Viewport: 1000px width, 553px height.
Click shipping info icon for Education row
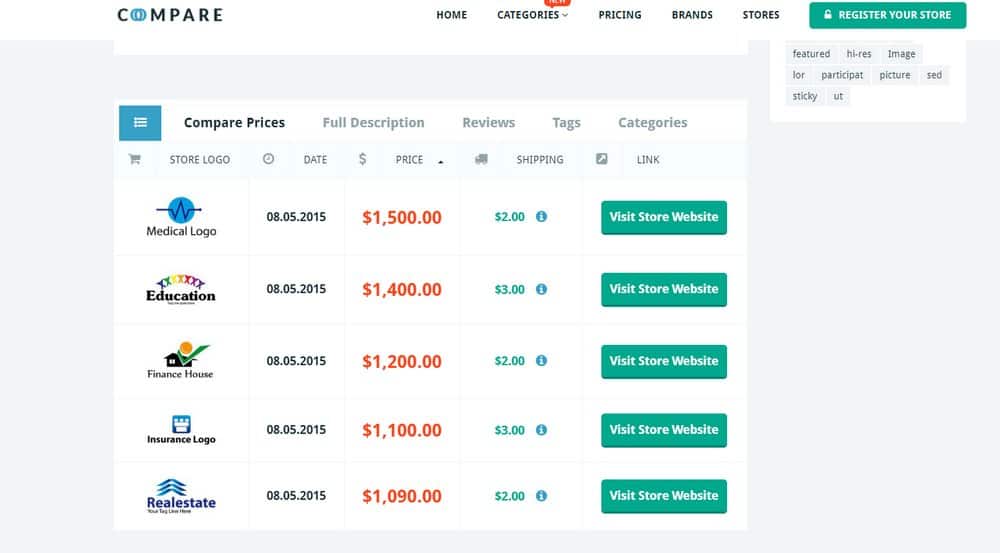pos(541,289)
